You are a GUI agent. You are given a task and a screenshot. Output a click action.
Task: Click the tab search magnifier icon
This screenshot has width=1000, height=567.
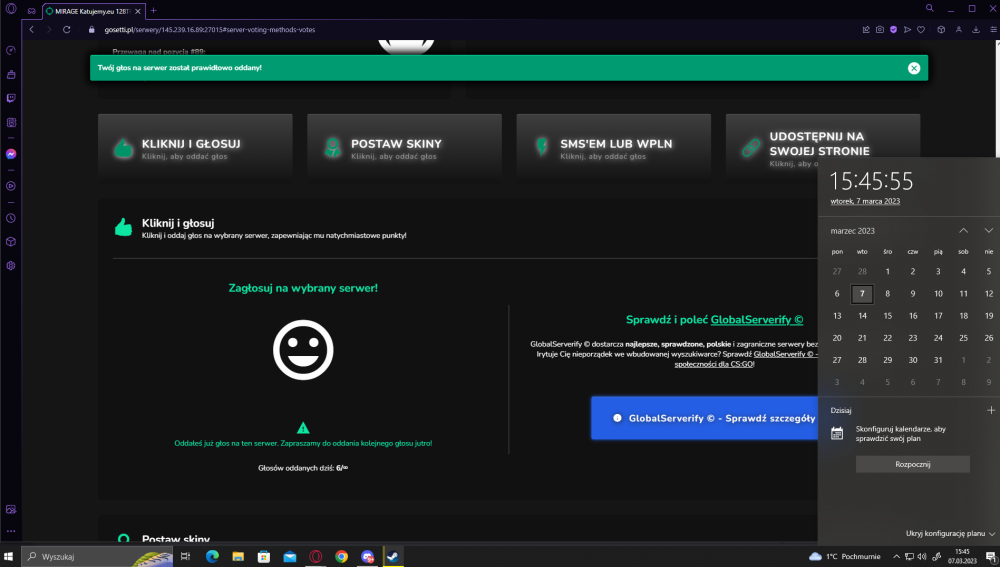click(x=929, y=8)
